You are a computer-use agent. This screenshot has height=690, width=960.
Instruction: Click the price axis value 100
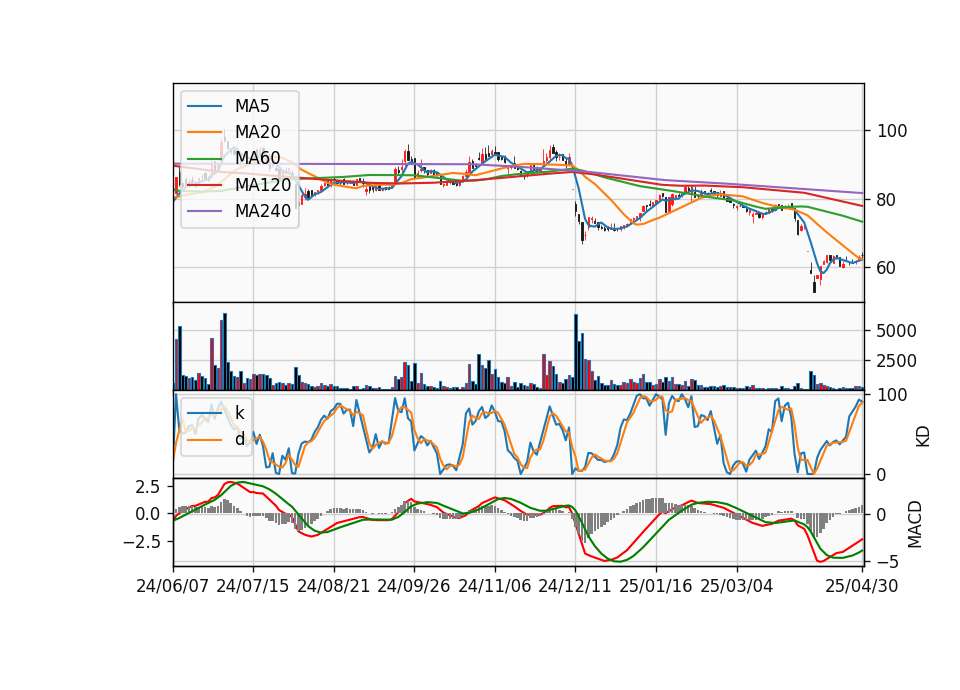892,131
